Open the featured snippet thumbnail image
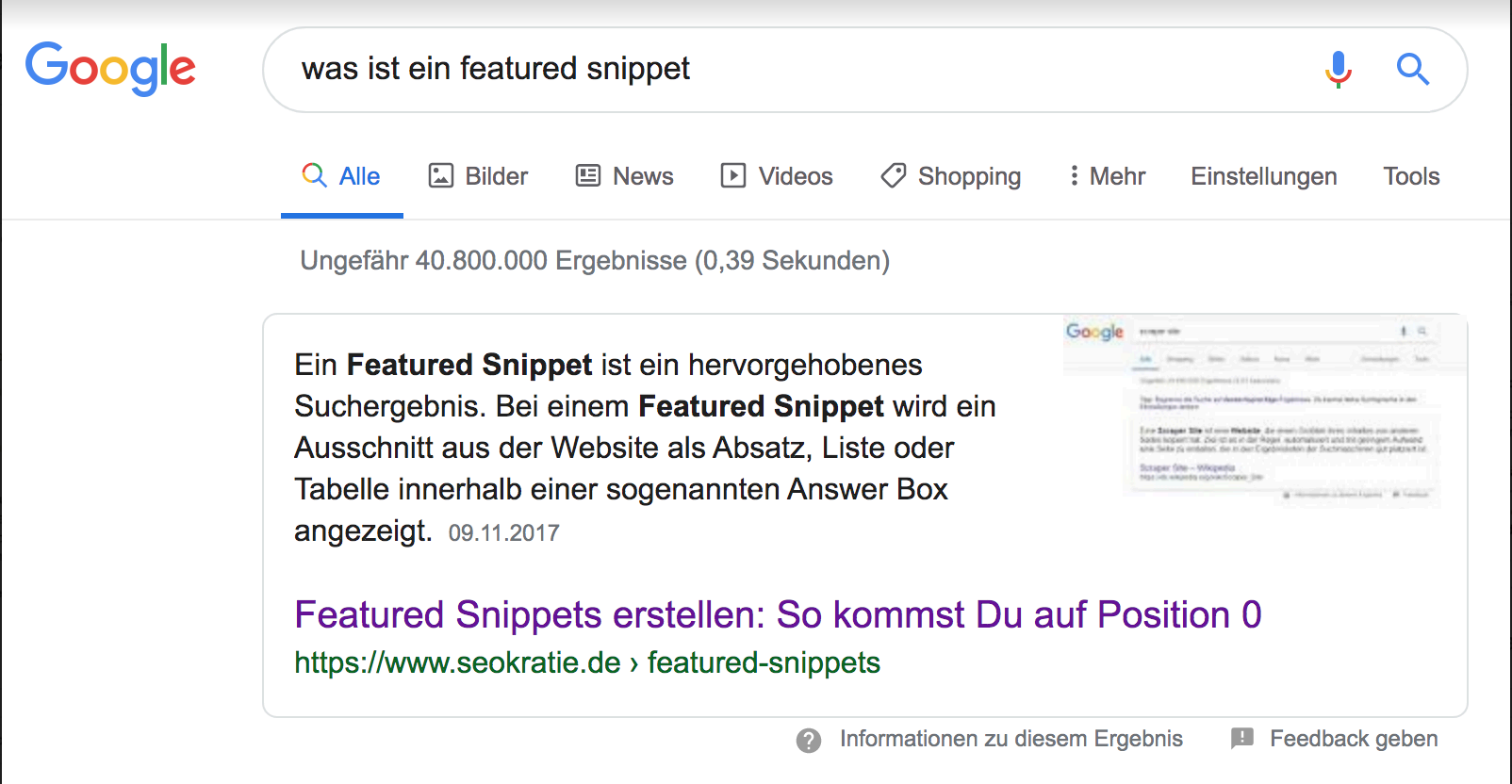Image resolution: width=1512 pixels, height=784 pixels. point(1263,412)
